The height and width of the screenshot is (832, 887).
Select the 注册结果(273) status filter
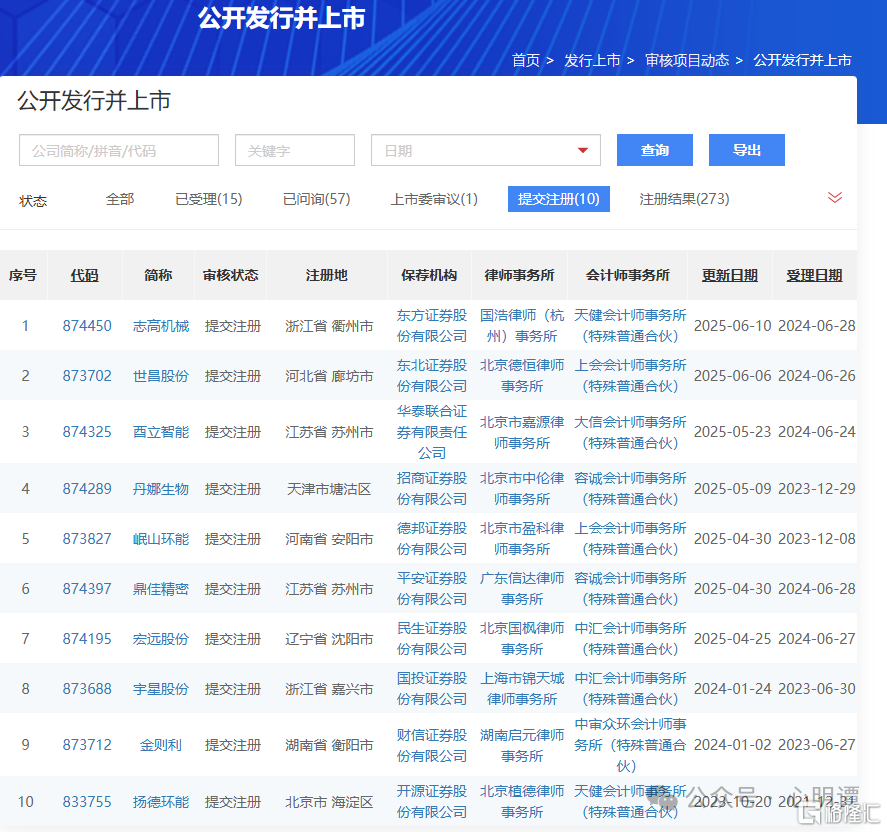point(684,199)
